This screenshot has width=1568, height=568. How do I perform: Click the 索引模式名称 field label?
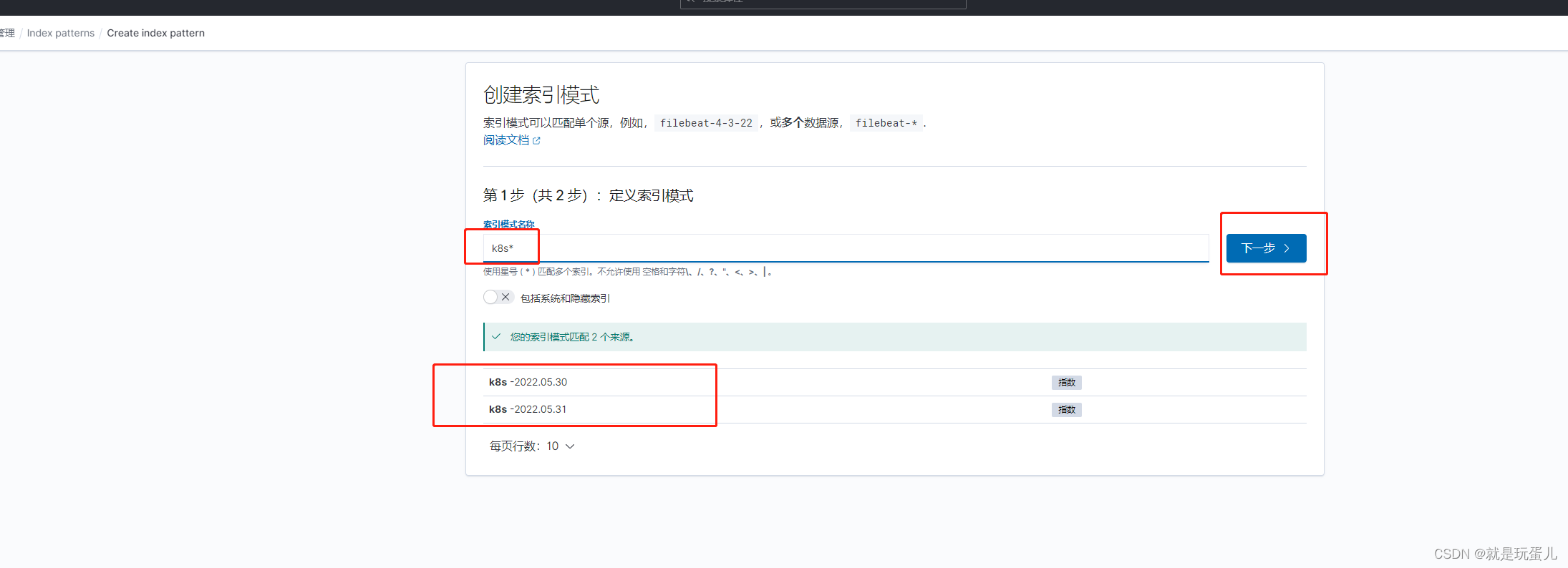click(509, 224)
